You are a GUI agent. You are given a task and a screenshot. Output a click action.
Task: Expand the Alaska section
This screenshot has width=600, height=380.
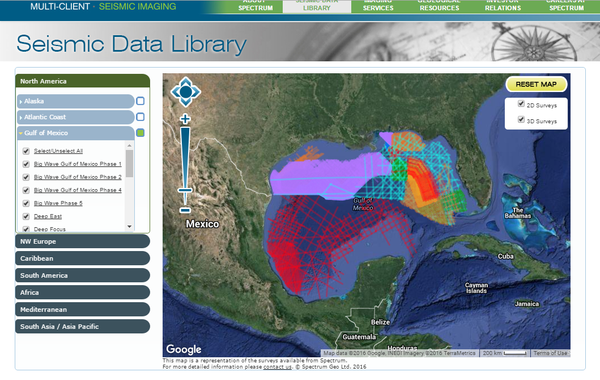point(75,101)
